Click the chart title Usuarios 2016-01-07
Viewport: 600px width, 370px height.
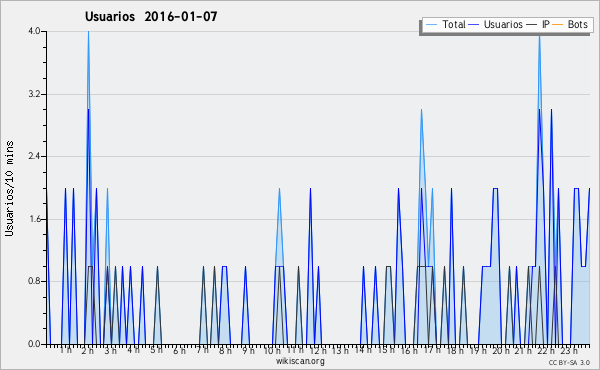pos(151,16)
